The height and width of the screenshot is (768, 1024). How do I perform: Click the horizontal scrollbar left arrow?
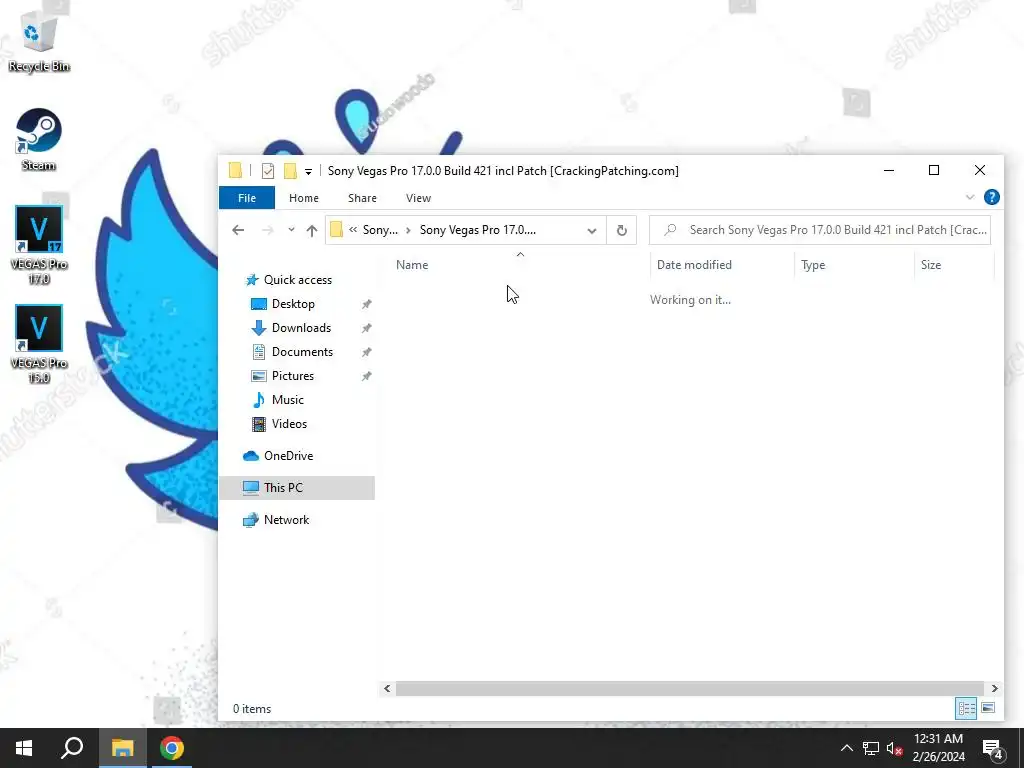(x=387, y=688)
